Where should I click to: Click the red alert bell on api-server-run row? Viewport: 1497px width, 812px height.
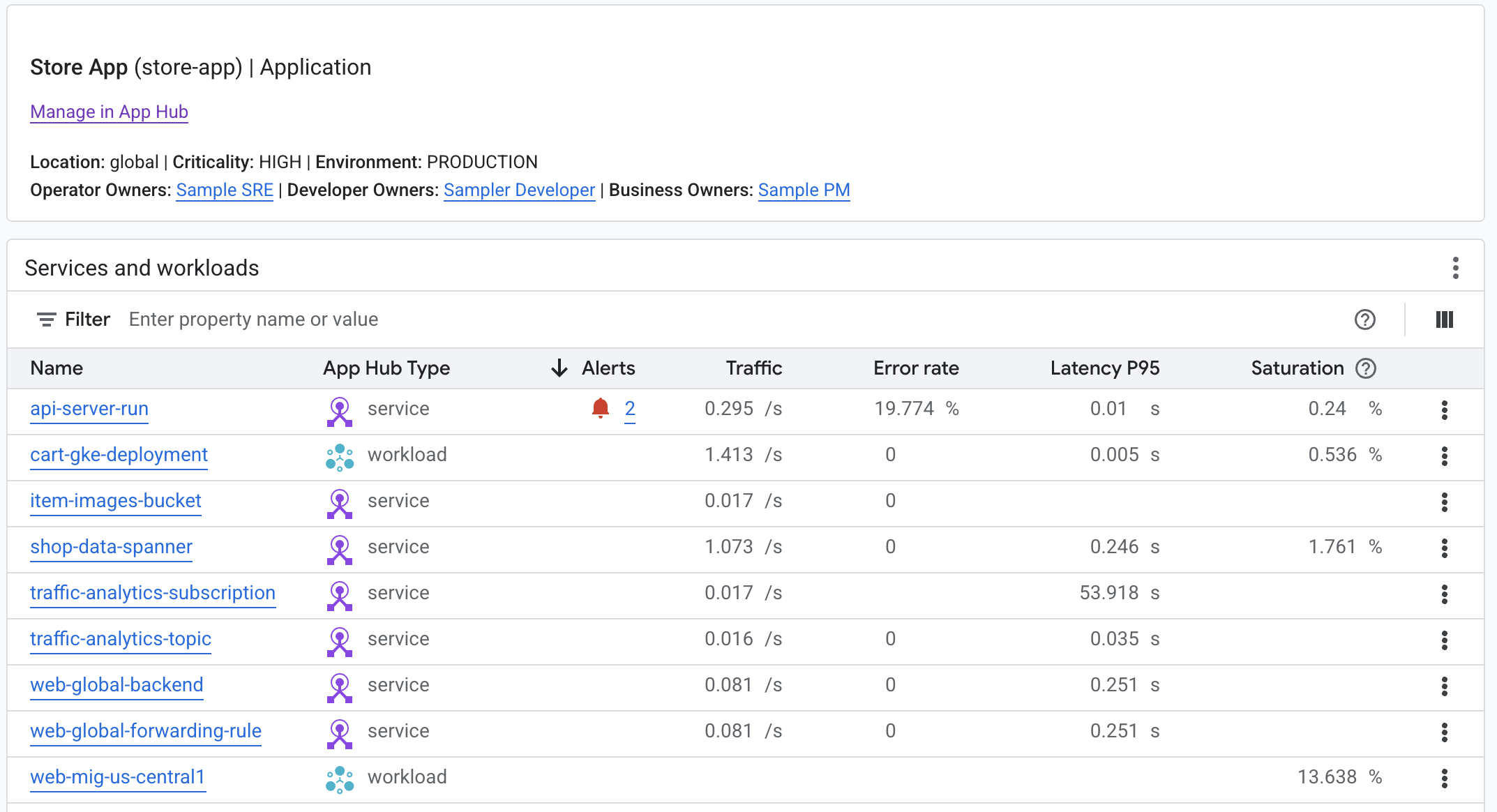coord(599,408)
